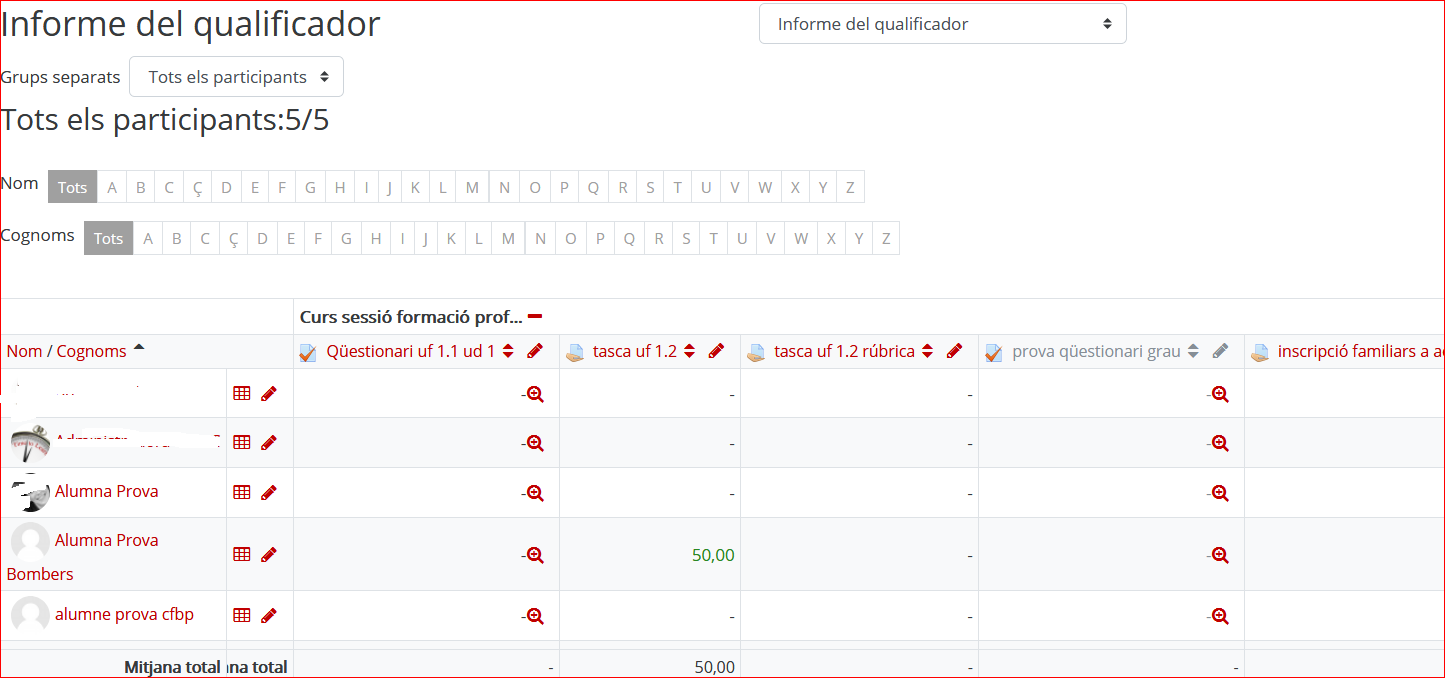This screenshot has height=678, width=1445.
Task: Open grade table icon in Administr... row
Action: tap(241, 442)
